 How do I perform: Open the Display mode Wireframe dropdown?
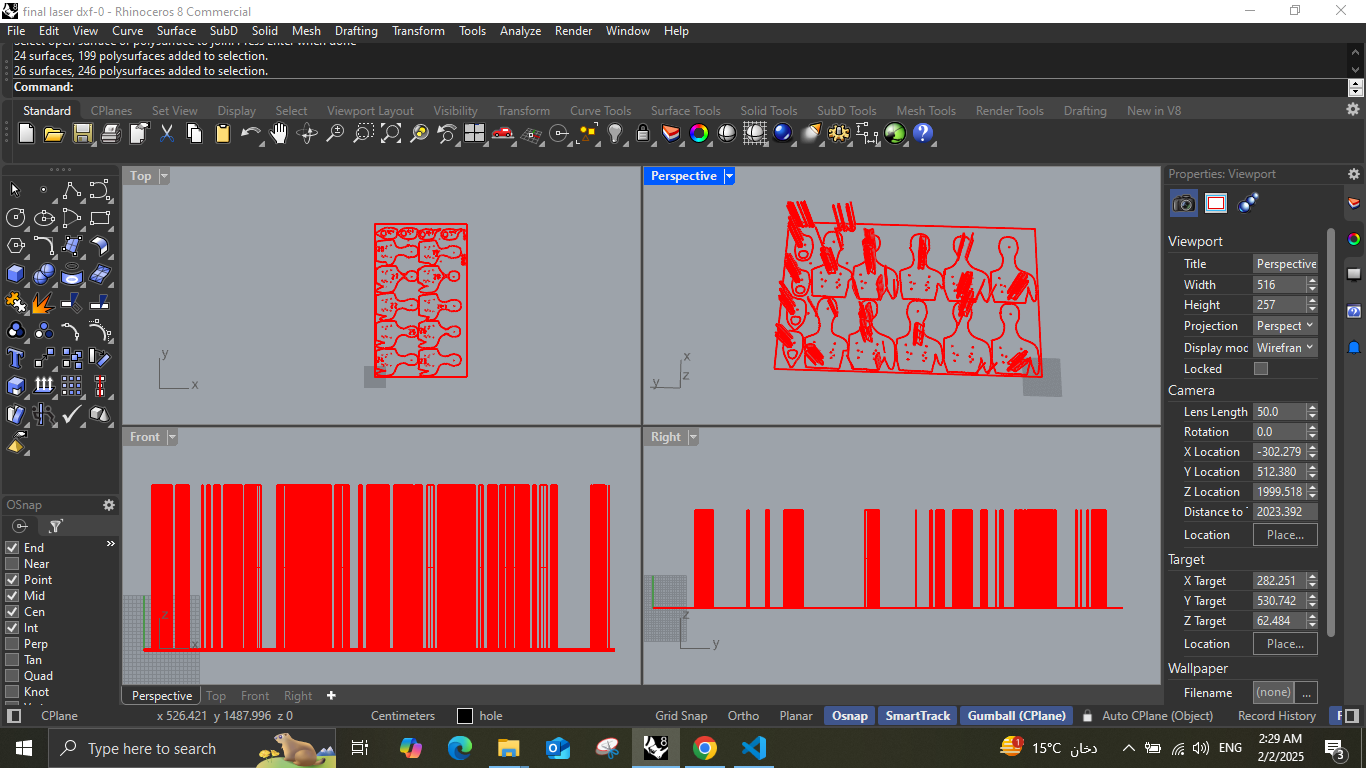point(1285,348)
